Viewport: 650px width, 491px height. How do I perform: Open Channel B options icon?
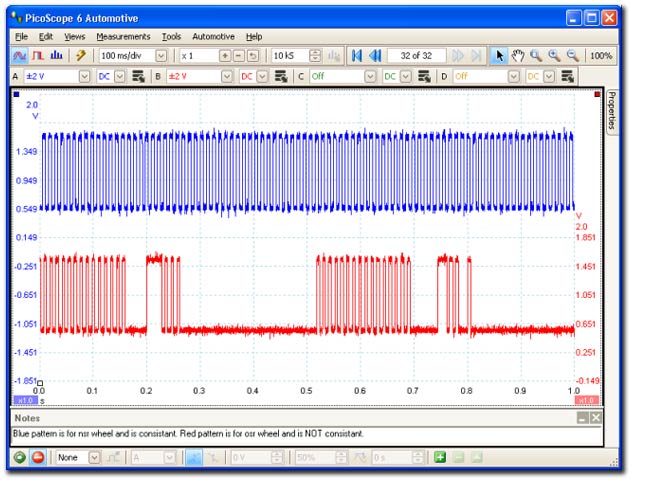281,77
